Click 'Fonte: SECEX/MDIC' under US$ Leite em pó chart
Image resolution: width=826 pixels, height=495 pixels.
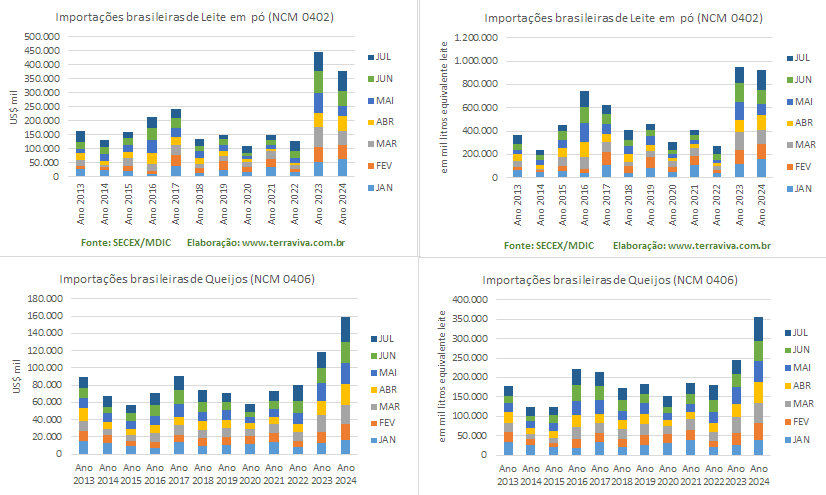tap(126, 243)
